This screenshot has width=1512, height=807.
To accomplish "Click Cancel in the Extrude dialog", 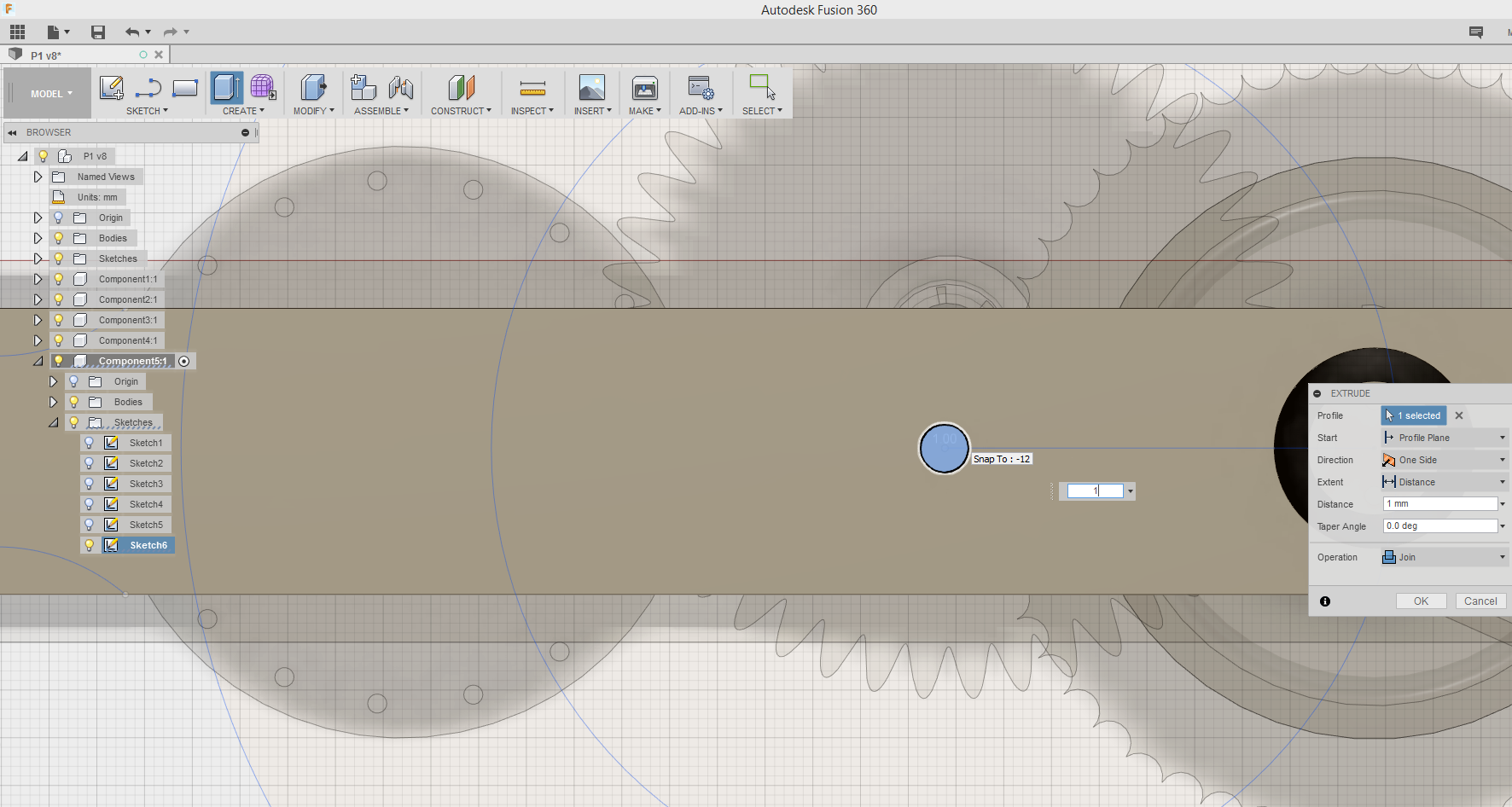I will pos(1480,601).
